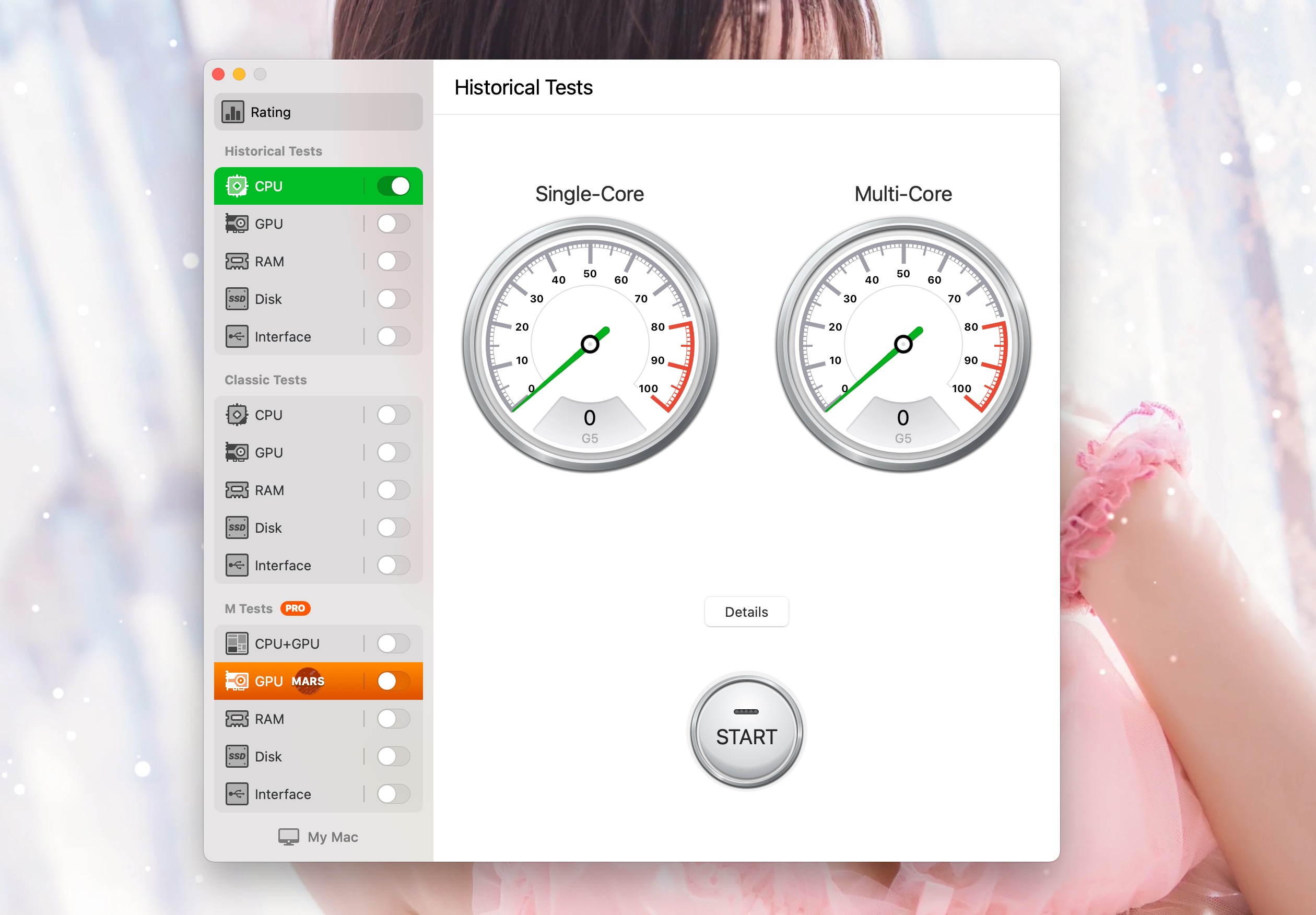This screenshot has height=915, width=1316.
Task: Enable the Classic CPU switch
Action: click(x=393, y=415)
